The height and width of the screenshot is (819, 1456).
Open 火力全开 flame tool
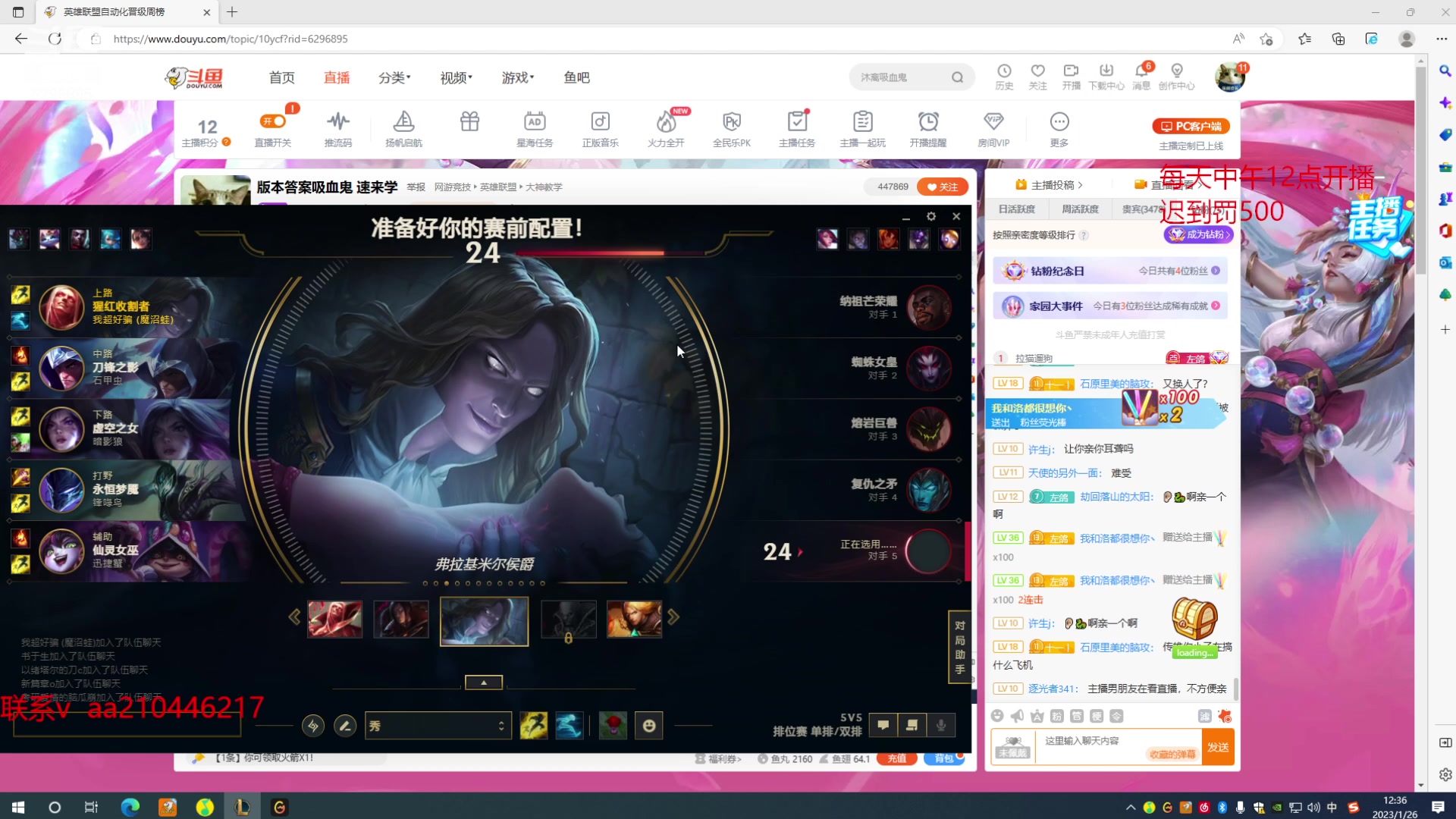pyautogui.click(x=666, y=128)
